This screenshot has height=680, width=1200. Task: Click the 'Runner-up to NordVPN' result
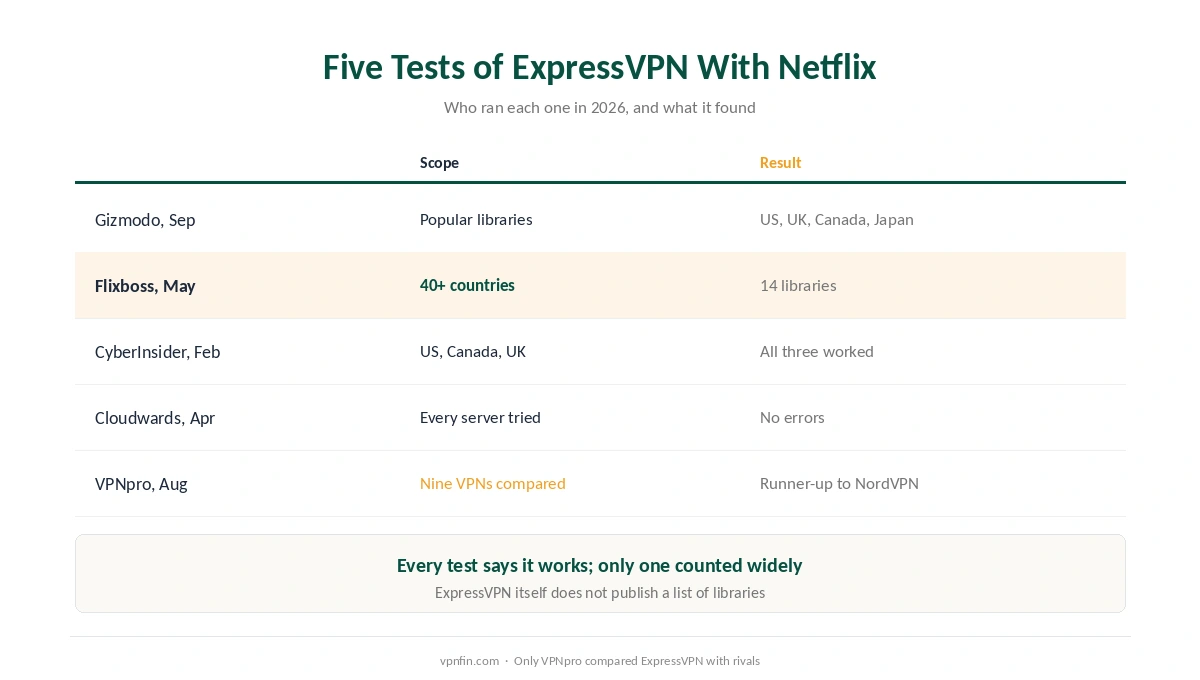point(839,483)
